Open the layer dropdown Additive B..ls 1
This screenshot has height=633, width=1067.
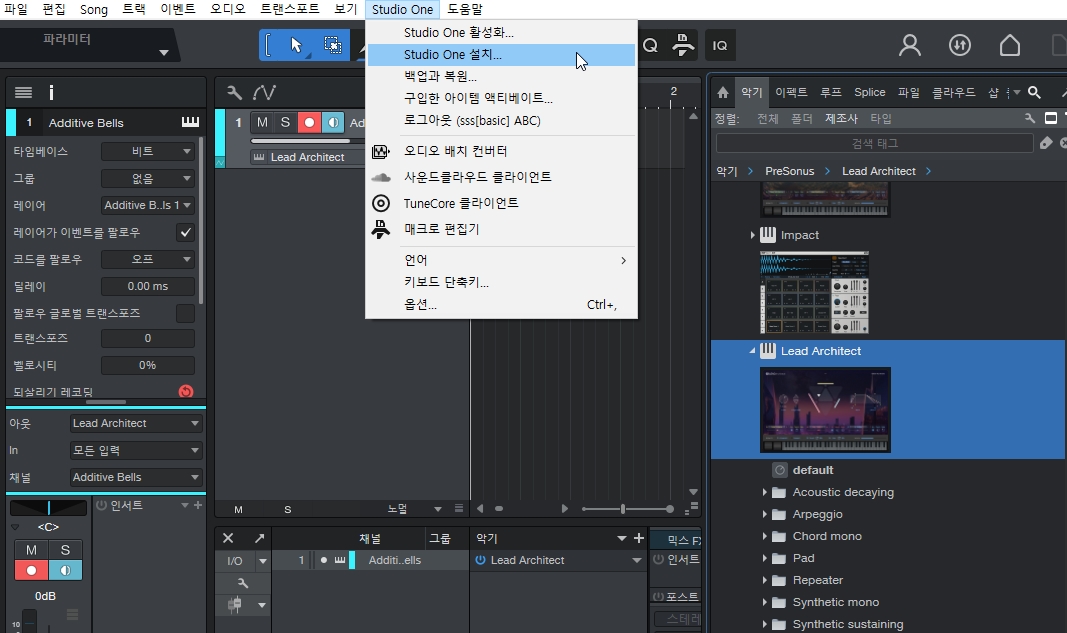(x=148, y=205)
